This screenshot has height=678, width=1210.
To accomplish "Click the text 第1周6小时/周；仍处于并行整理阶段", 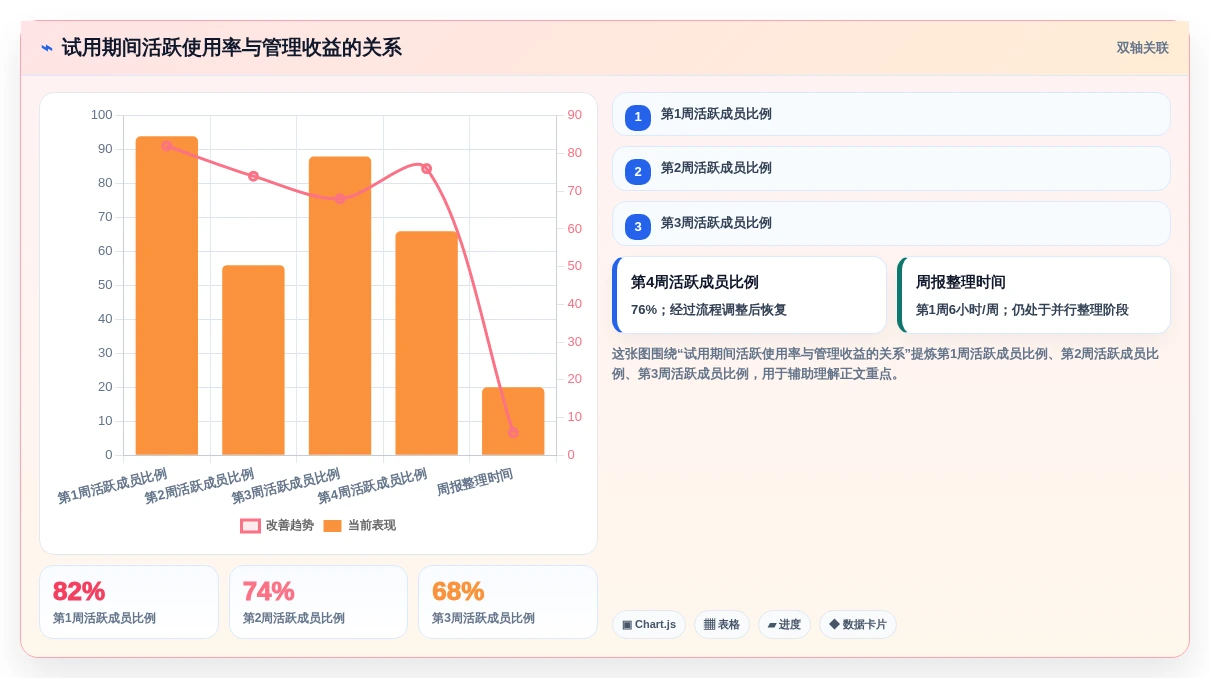I will click(x=1022, y=310).
